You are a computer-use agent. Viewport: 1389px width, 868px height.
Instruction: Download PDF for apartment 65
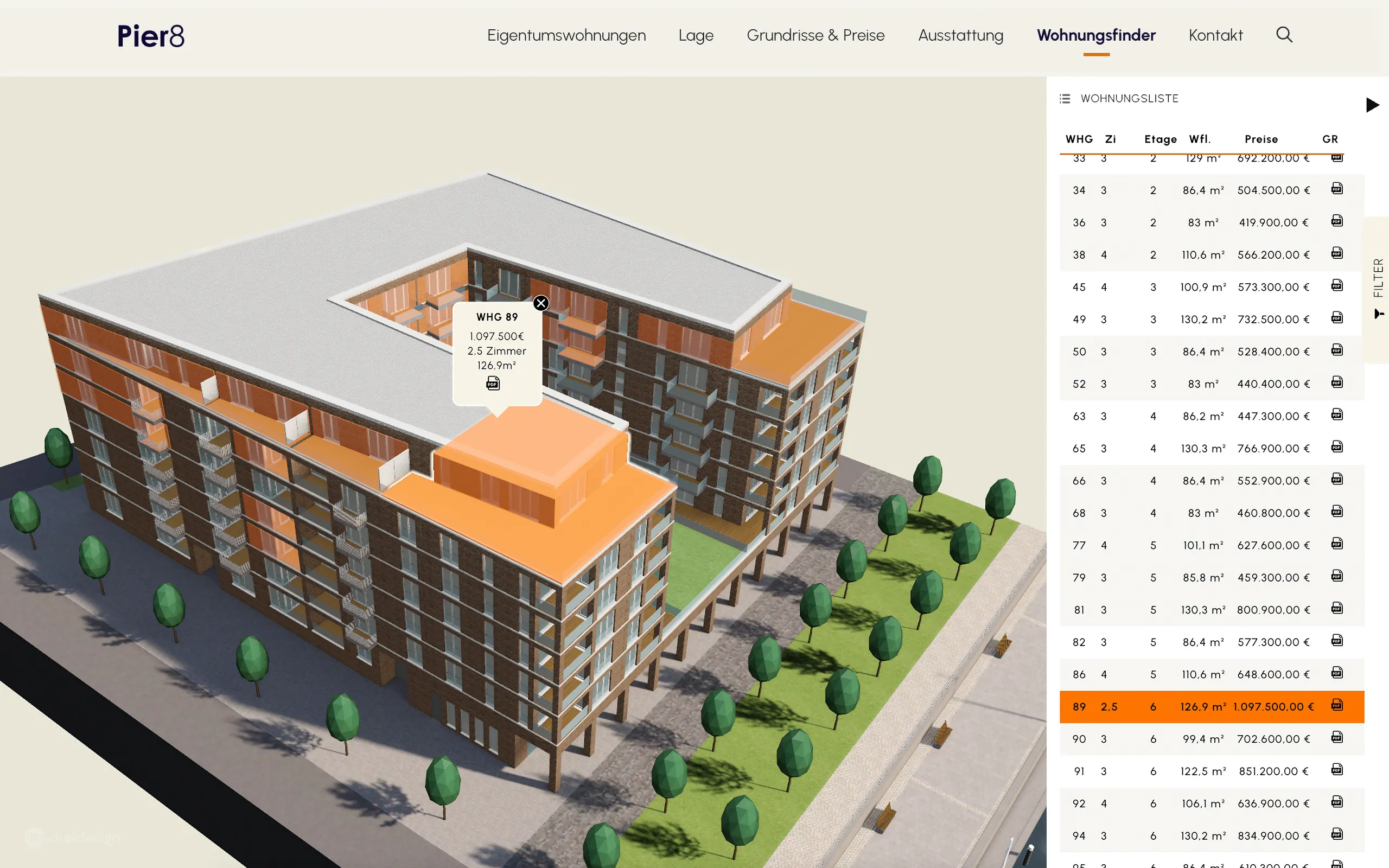[1337, 447]
